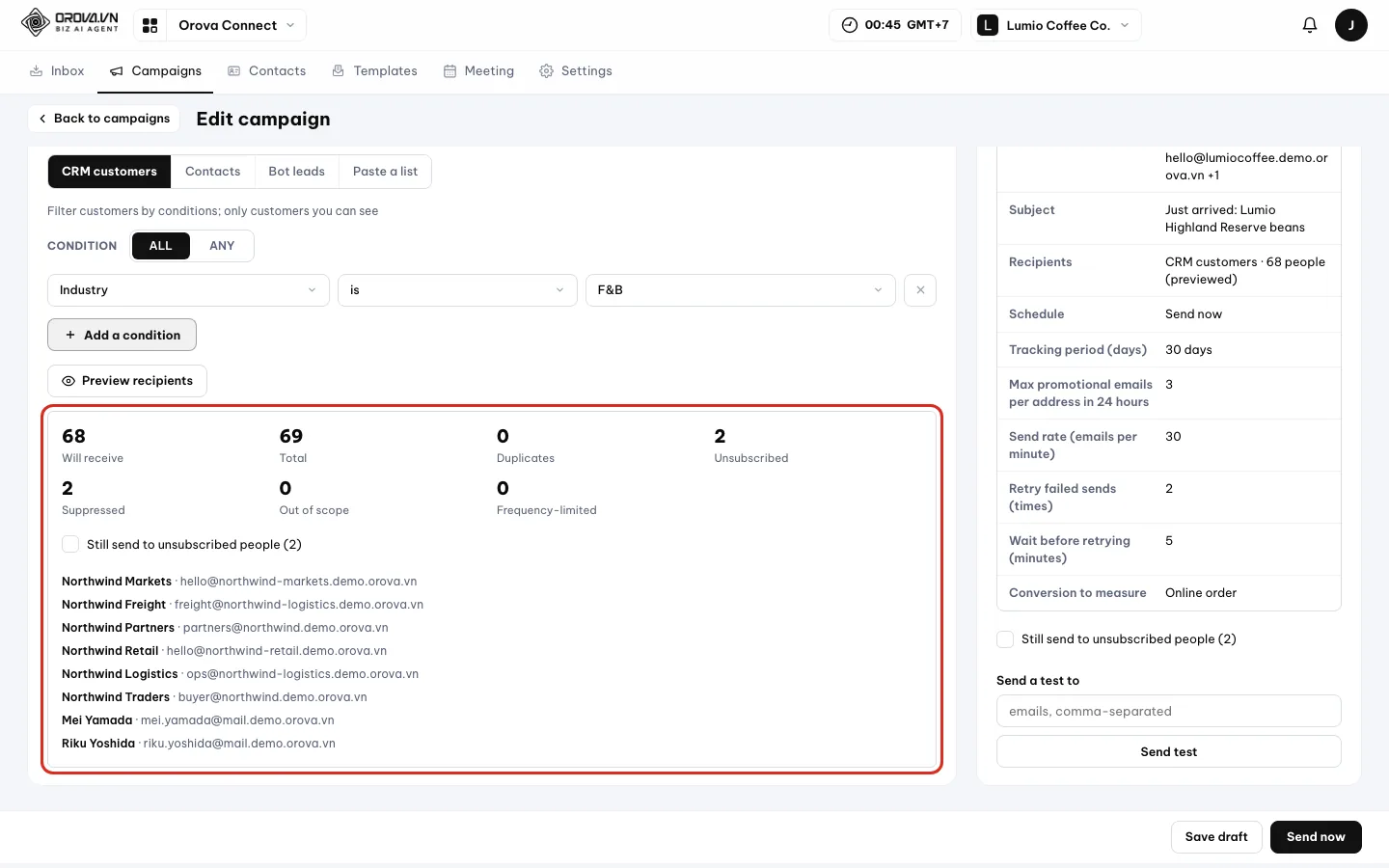Set condition match to ANY
Viewport: 1389px width, 868px height.
[x=222, y=246]
